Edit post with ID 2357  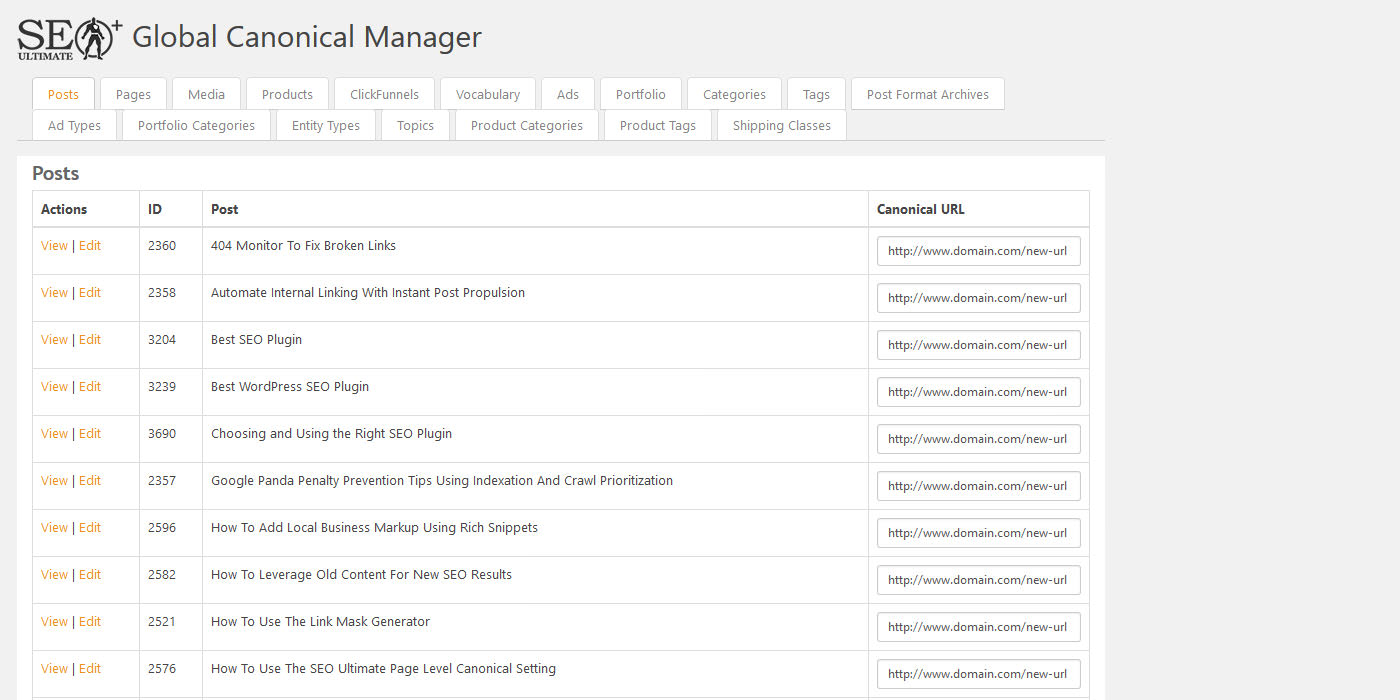click(x=90, y=481)
